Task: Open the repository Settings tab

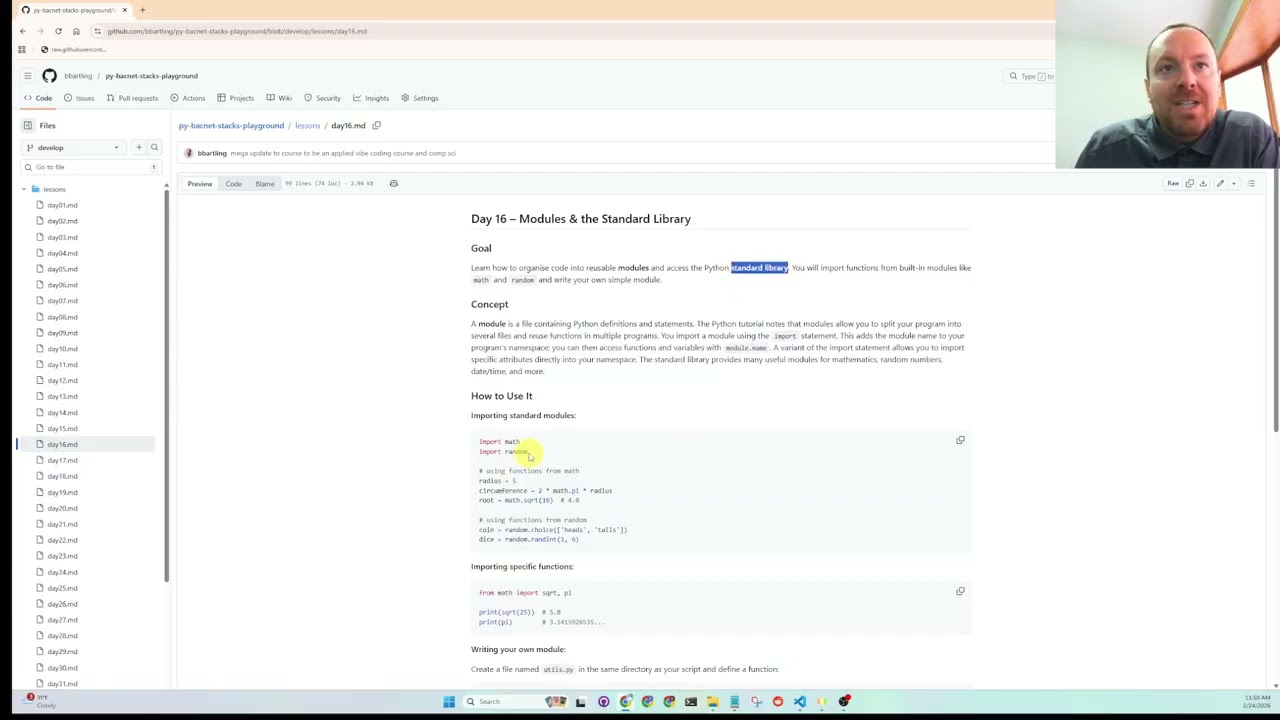Action: point(420,98)
